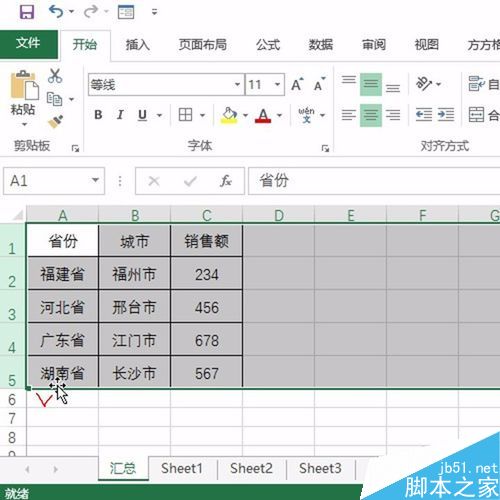The image size is (500, 500).
Task: Click the Select All corner triangle
Action: click(17, 215)
